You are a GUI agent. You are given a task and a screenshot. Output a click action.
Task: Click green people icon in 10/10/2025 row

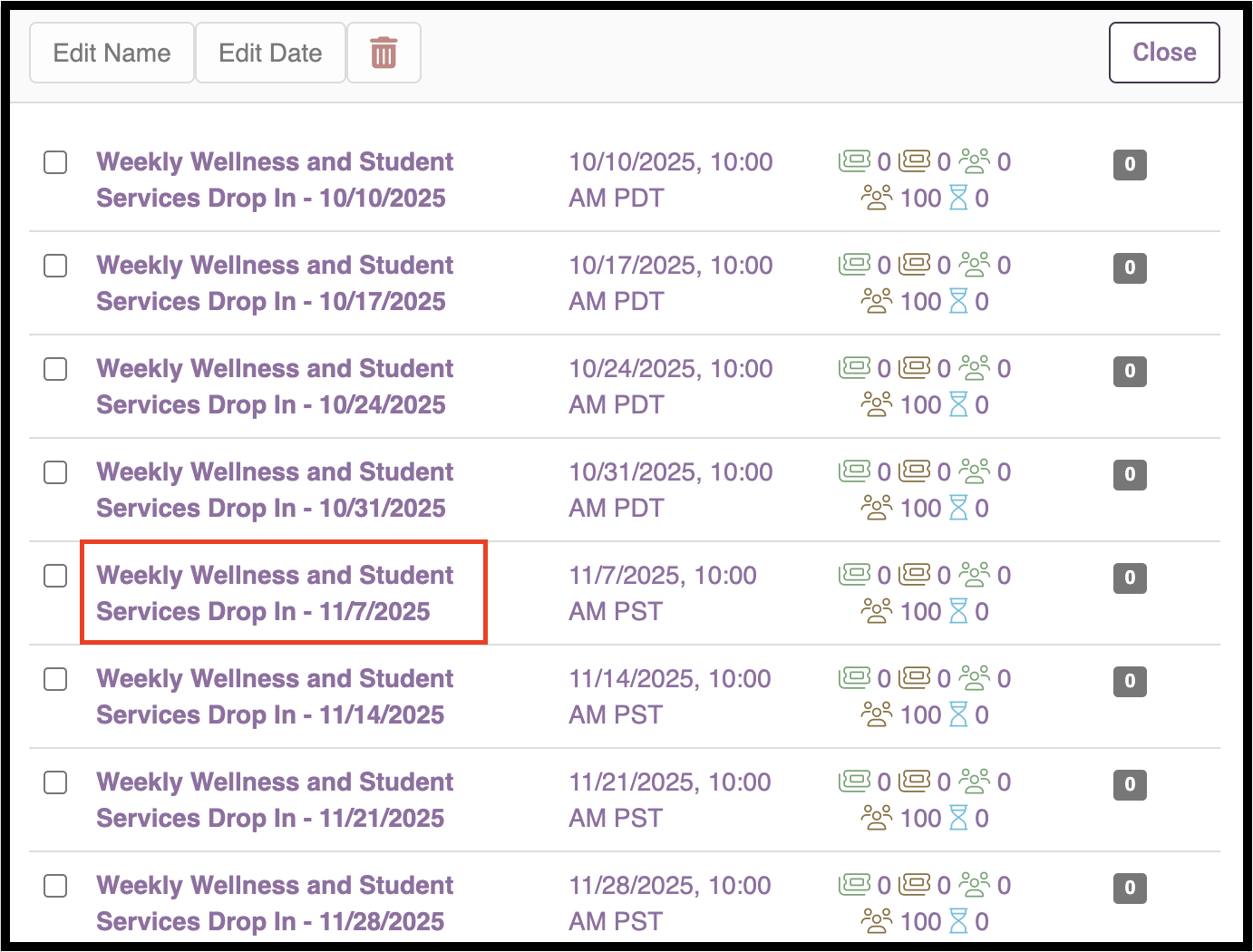[x=975, y=161]
